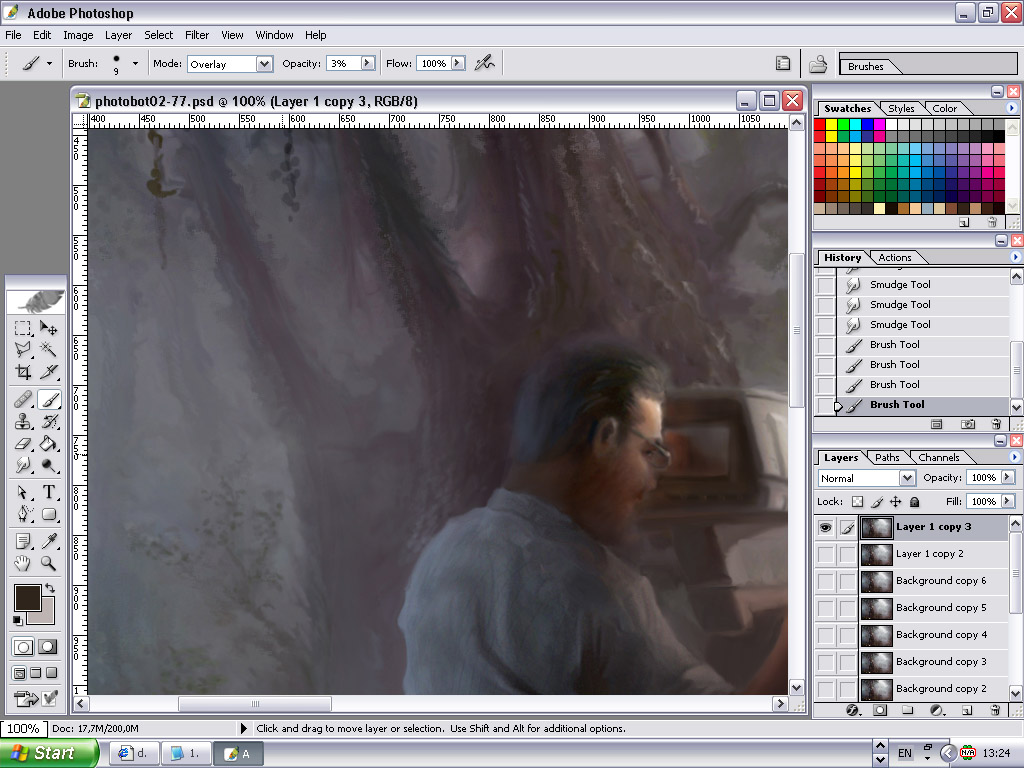This screenshot has width=1024, height=768.
Task: Select Layer 1 copy 2 thumbnail
Action: point(876,554)
